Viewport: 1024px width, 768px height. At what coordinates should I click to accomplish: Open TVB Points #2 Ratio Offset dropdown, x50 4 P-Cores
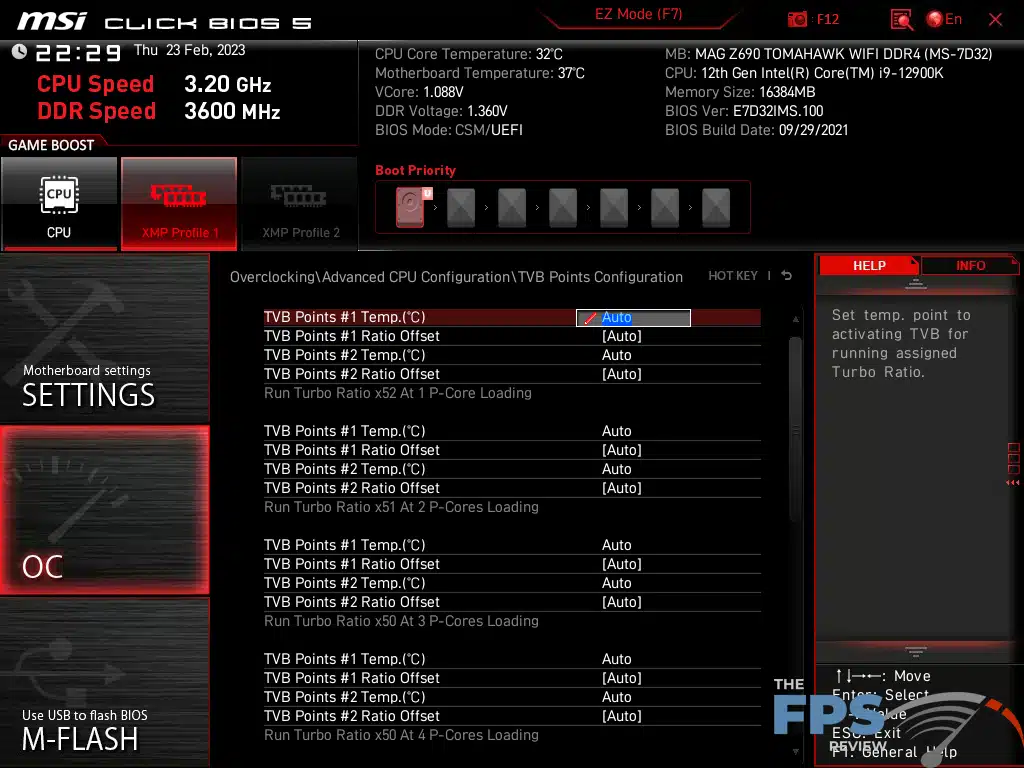coord(622,716)
